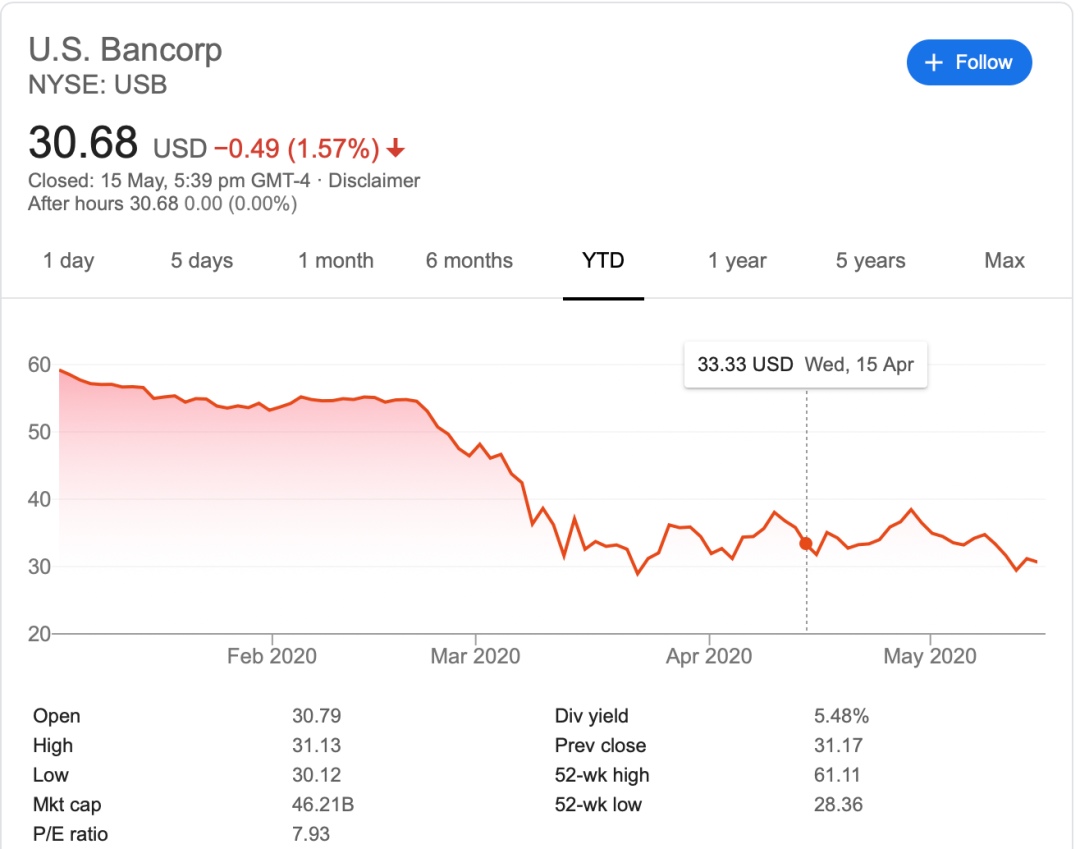This screenshot has height=849, width=1080.
Task: Click the May 2020 axis label
Action: pyautogui.click(x=930, y=657)
